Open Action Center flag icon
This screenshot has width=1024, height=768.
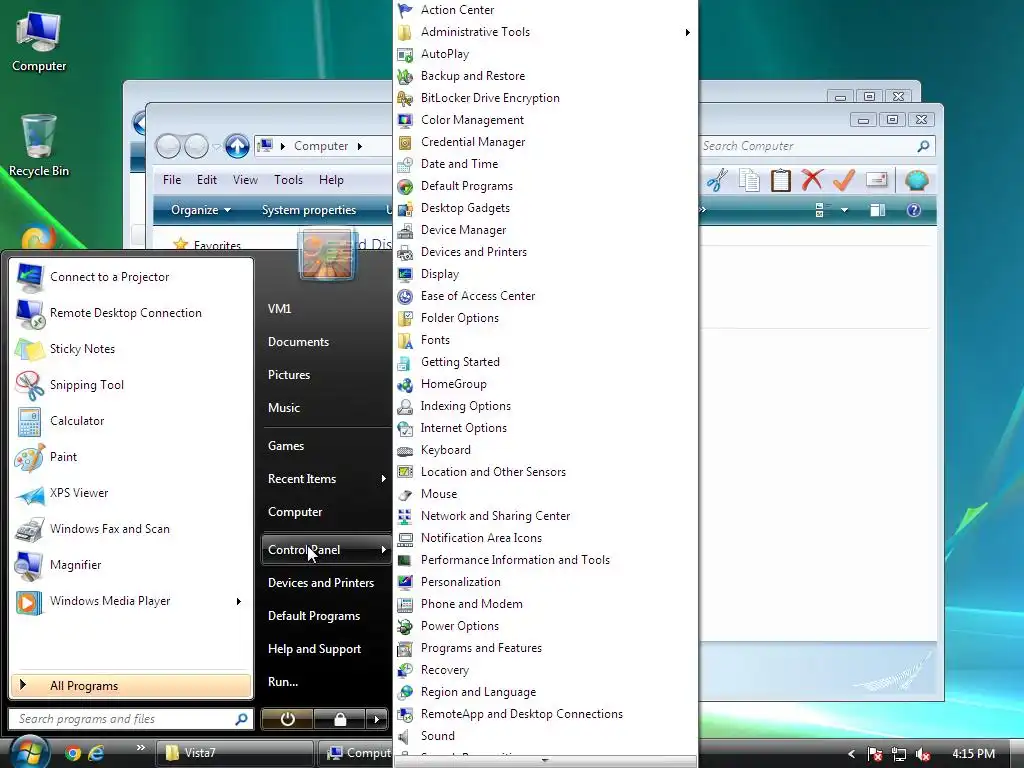(x=405, y=10)
